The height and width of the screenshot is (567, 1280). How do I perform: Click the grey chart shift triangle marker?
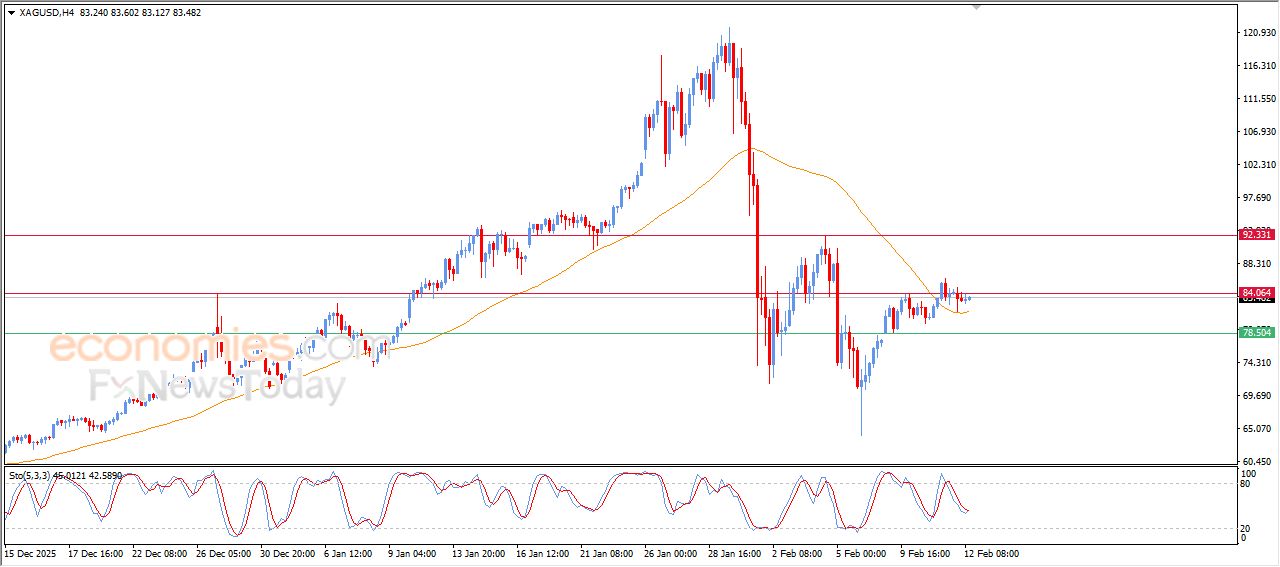(x=977, y=7)
